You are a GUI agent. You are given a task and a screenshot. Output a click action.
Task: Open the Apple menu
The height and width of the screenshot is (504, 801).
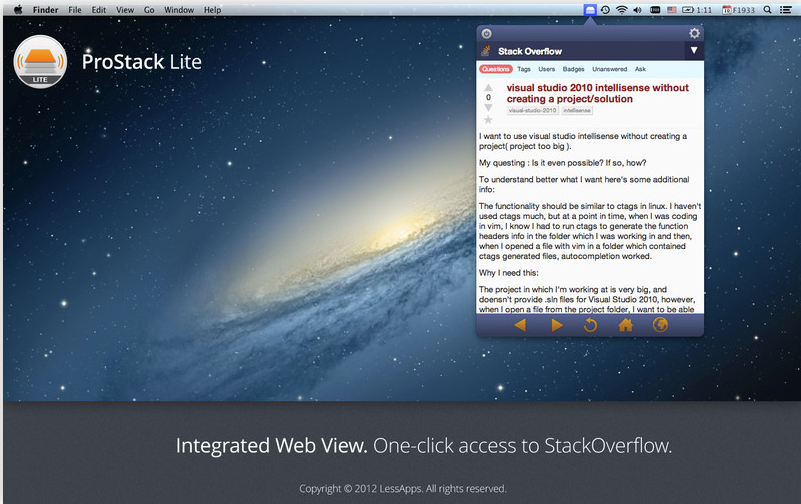click(18, 10)
